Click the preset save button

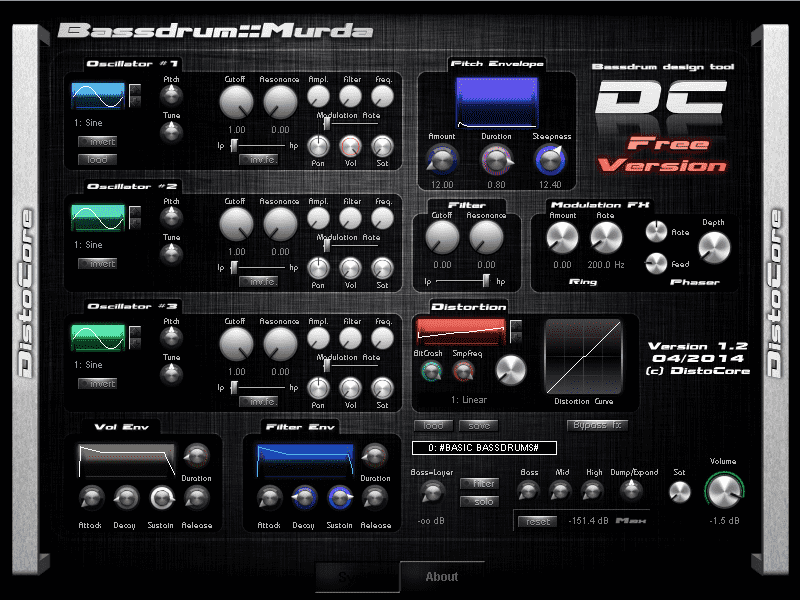(x=479, y=426)
